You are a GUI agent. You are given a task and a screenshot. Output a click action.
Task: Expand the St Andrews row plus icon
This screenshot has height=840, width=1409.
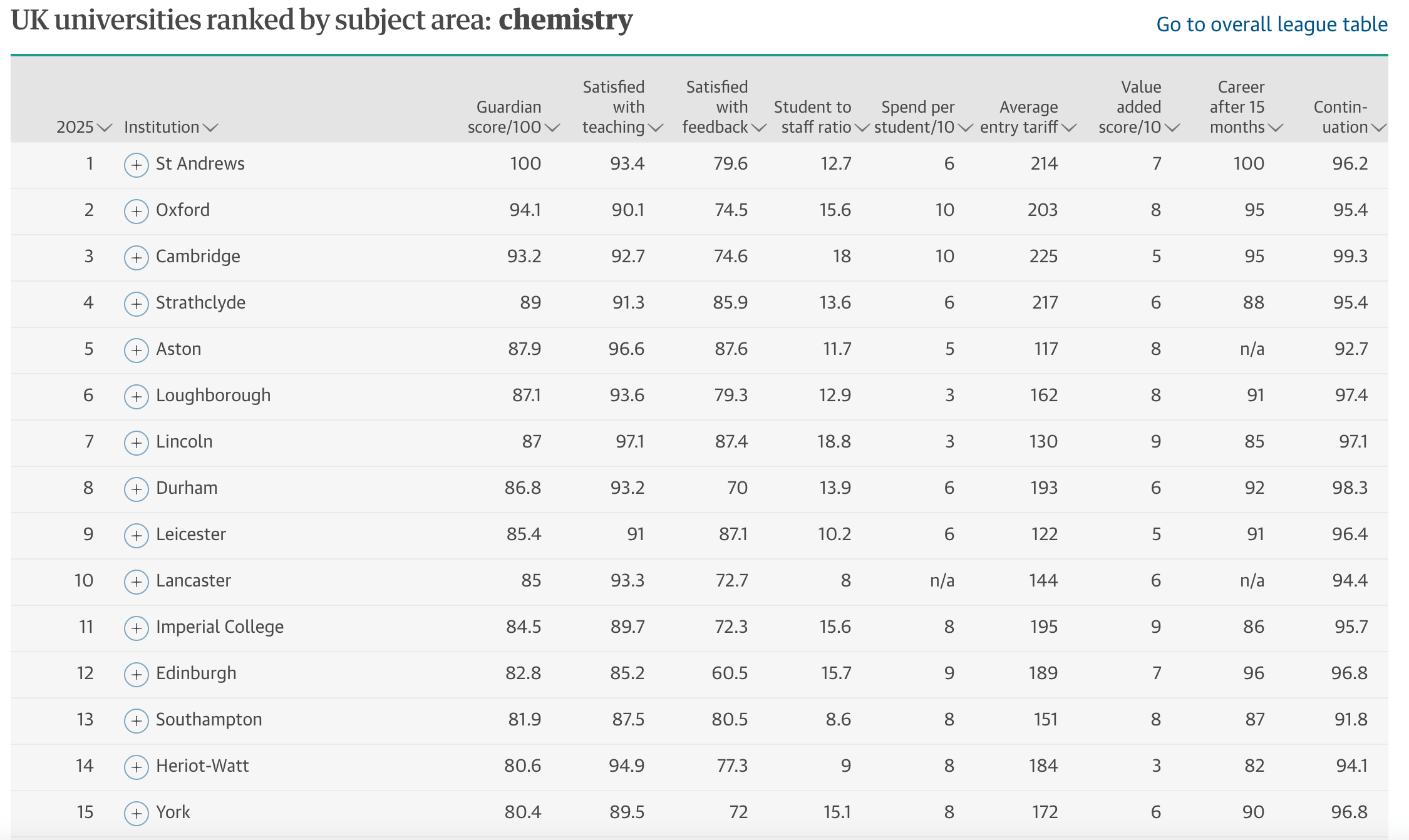pyautogui.click(x=136, y=165)
